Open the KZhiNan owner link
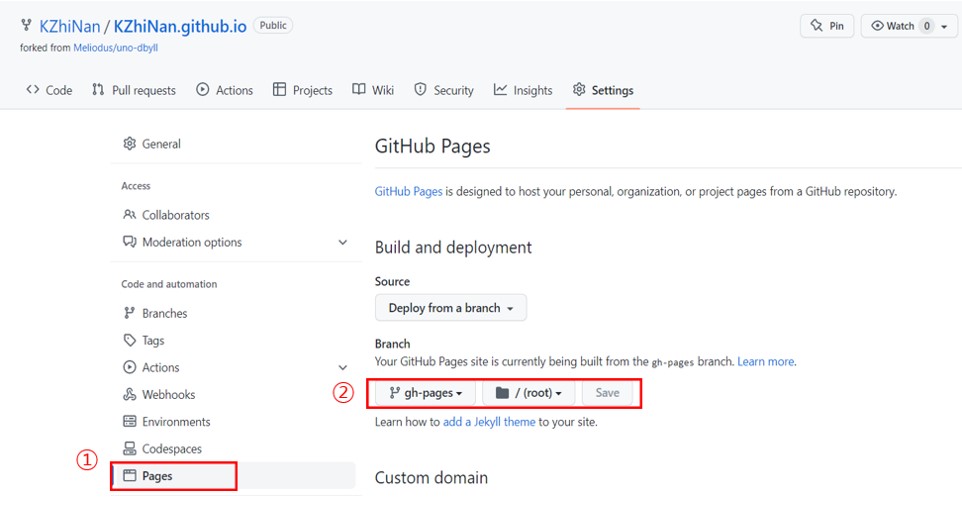 69,26
